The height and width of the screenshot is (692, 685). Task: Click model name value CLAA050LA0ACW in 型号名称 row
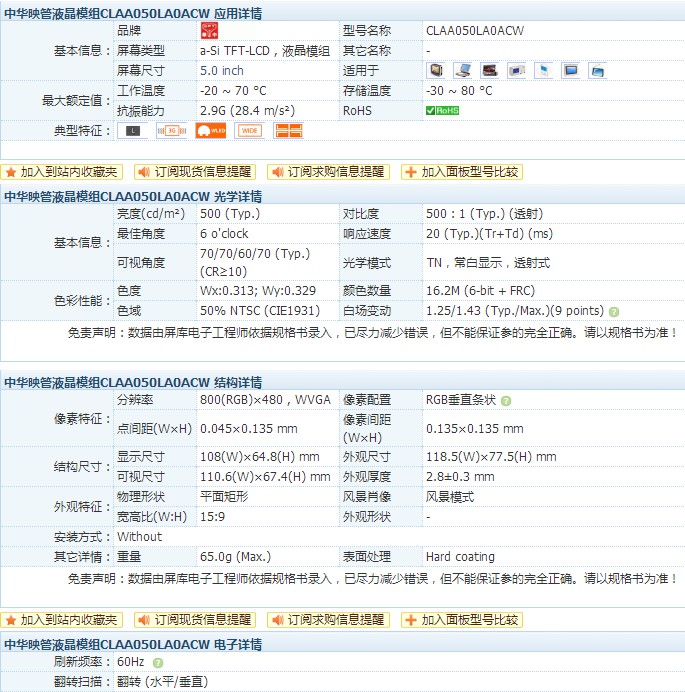click(475, 30)
